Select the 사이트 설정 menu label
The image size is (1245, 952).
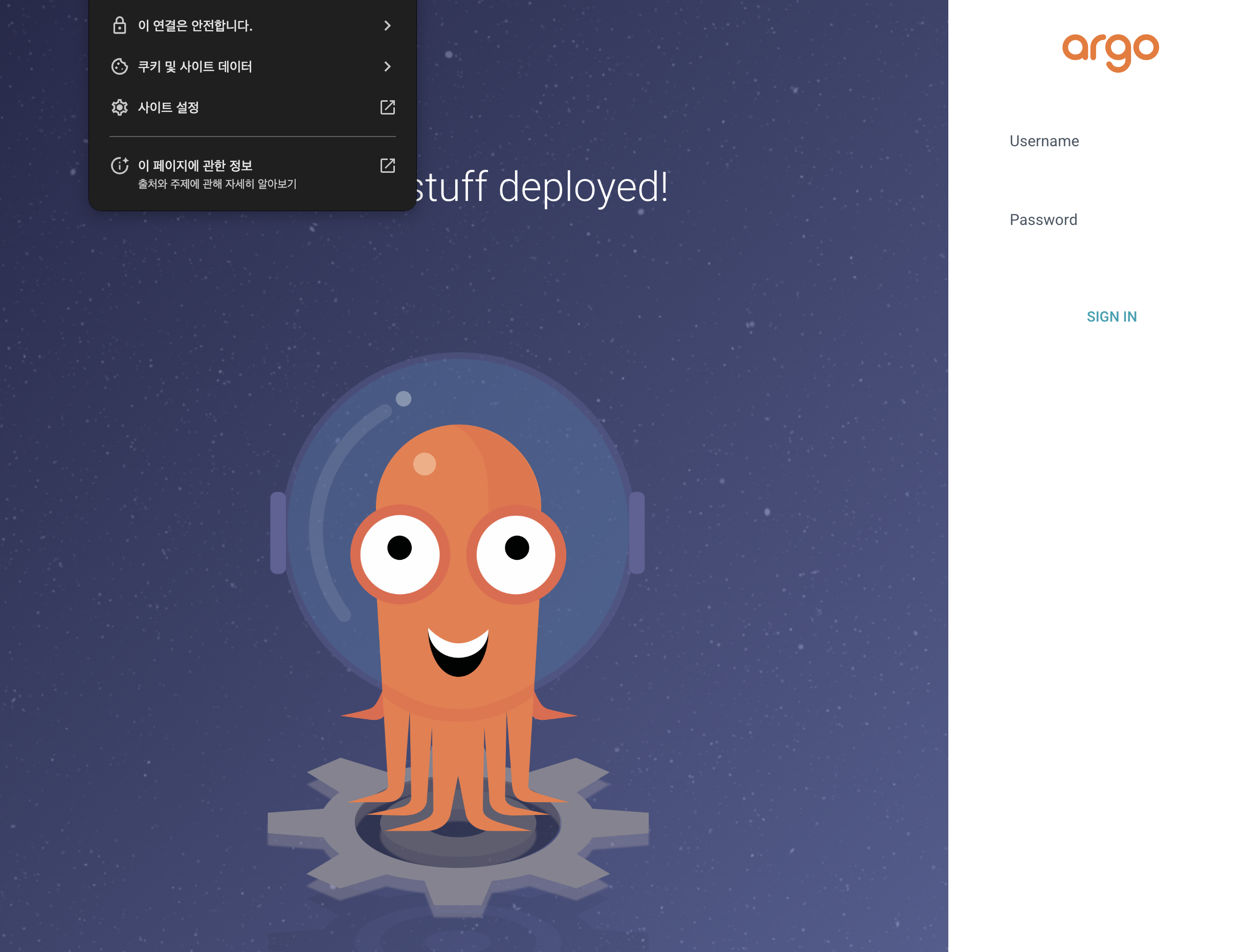tap(168, 107)
